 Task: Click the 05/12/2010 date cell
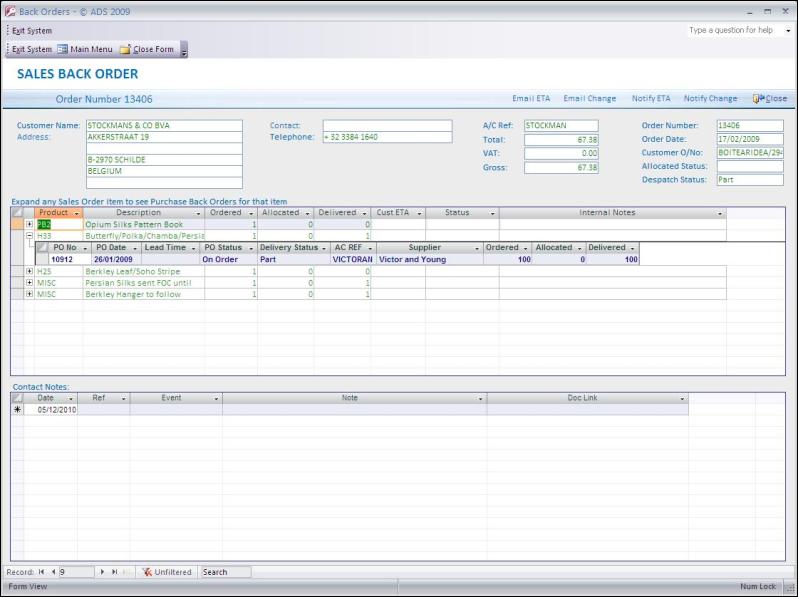(50, 410)
